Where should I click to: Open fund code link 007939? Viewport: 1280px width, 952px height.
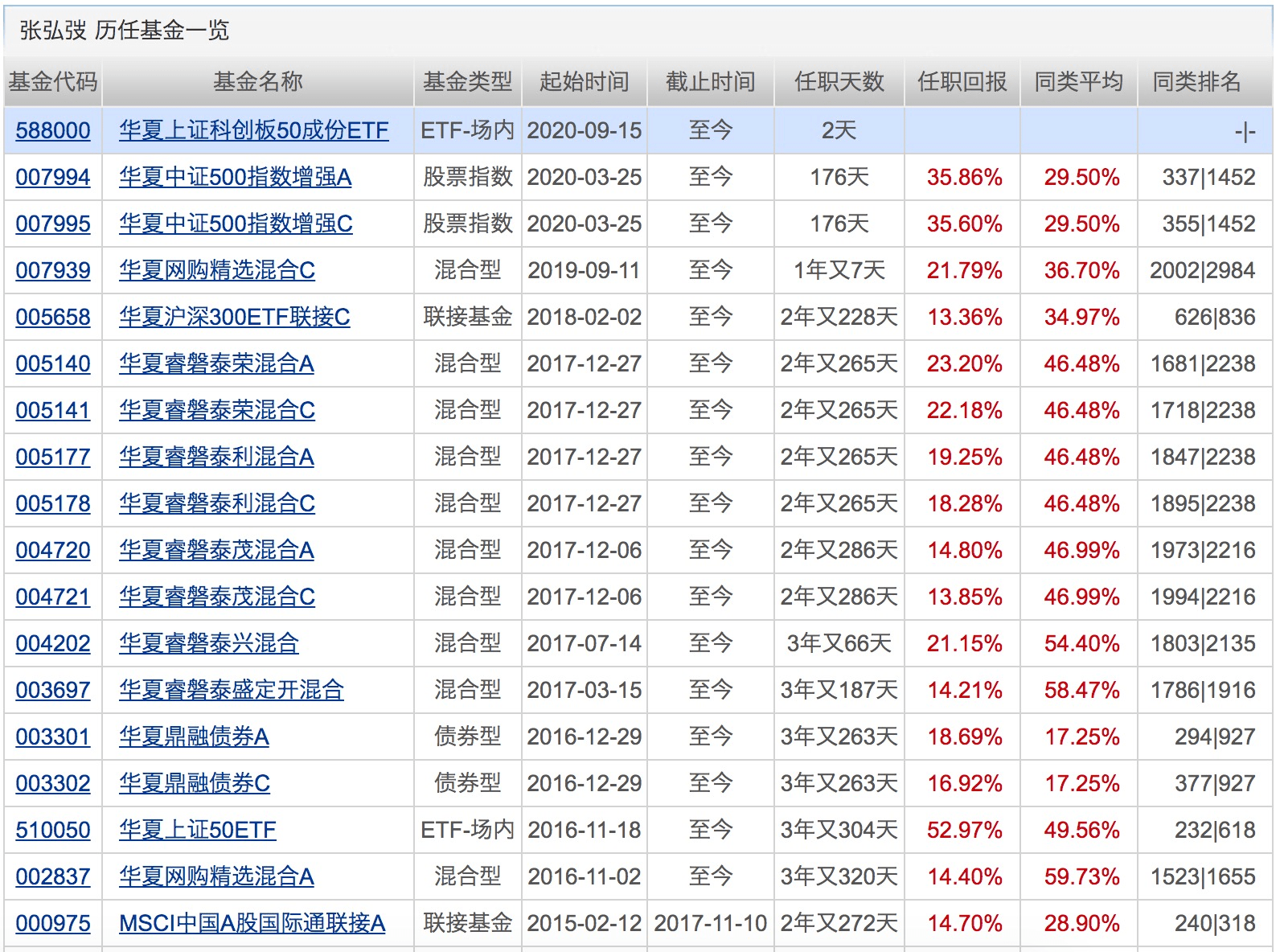click(53, 270)
